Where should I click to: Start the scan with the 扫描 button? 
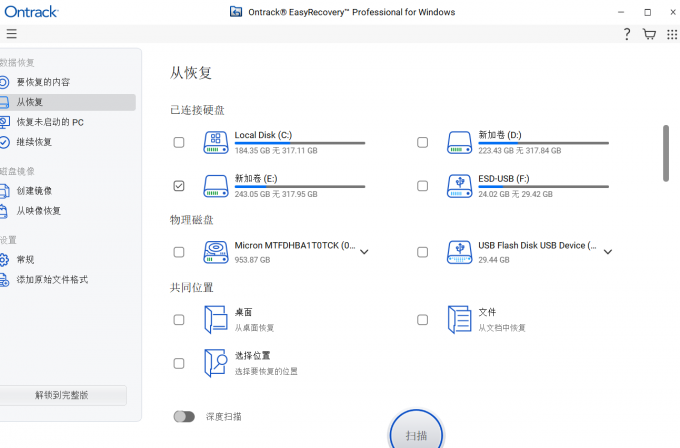tap(416, 434)
